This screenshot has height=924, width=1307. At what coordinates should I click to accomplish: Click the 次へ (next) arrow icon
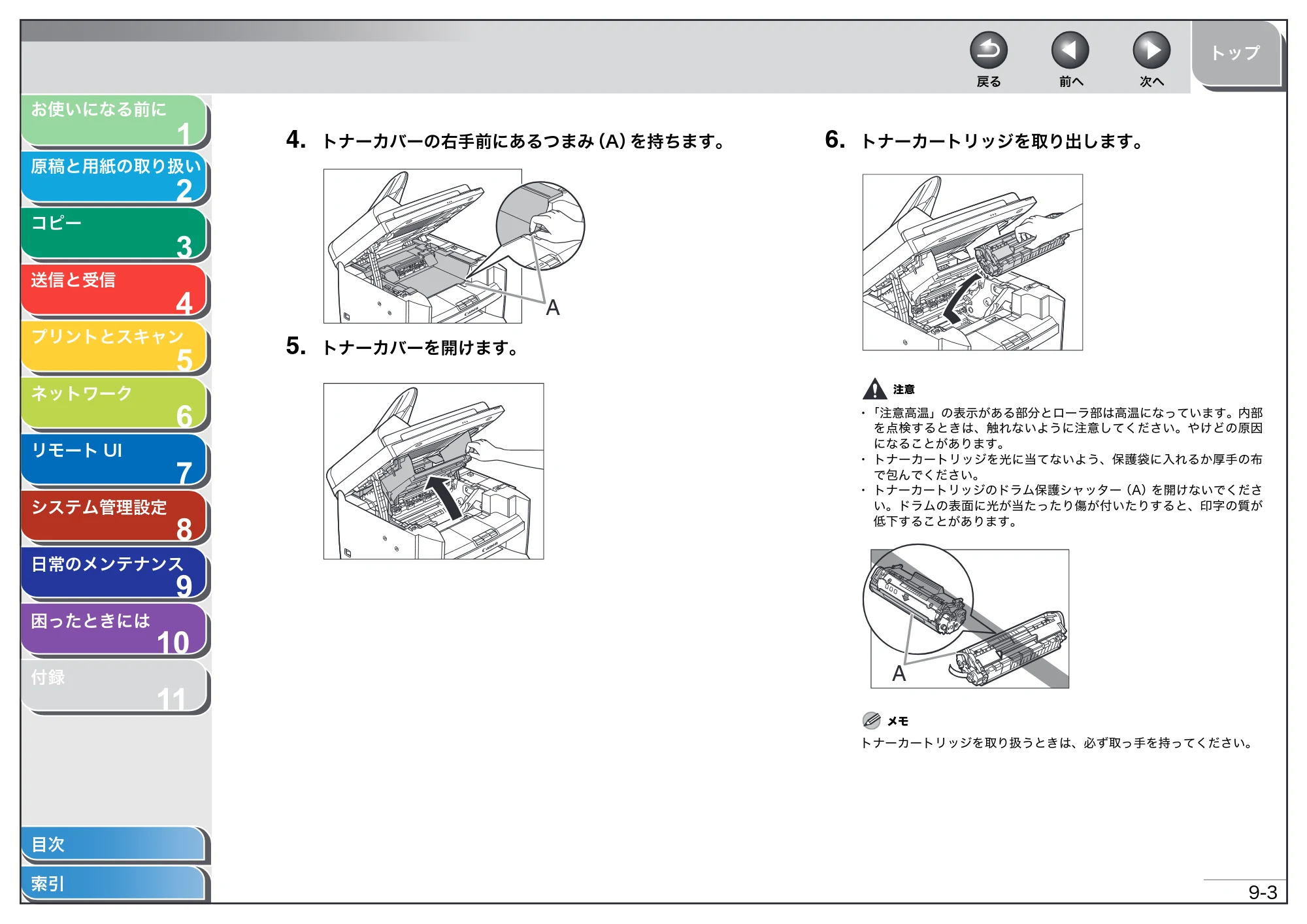(1151, 50)
